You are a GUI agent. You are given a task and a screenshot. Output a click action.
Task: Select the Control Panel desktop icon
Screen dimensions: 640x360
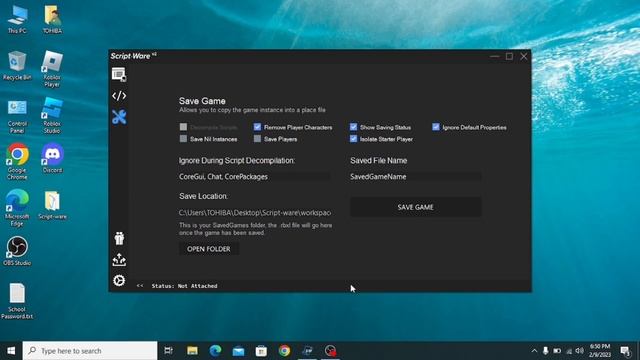(17, 116)
